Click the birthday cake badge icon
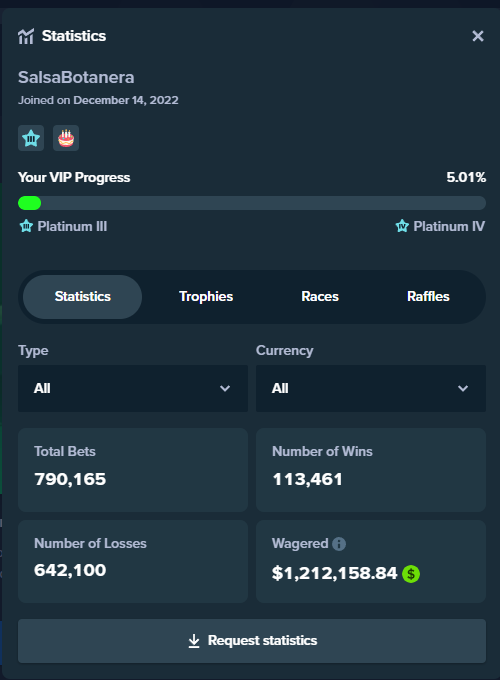This screenshot has width=500, height=680. click(66, 138)
